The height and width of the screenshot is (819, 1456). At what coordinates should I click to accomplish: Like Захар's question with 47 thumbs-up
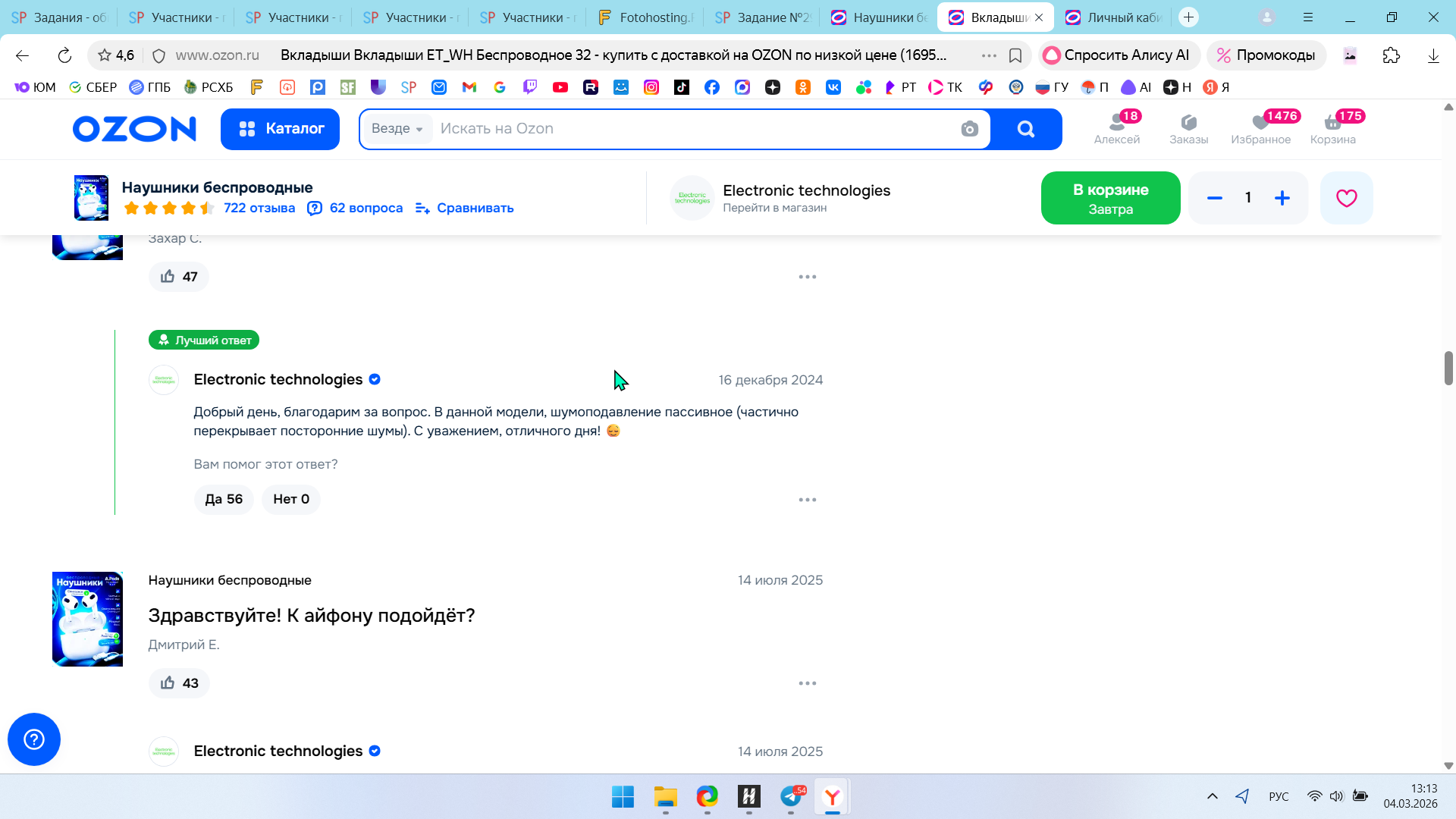179,277
